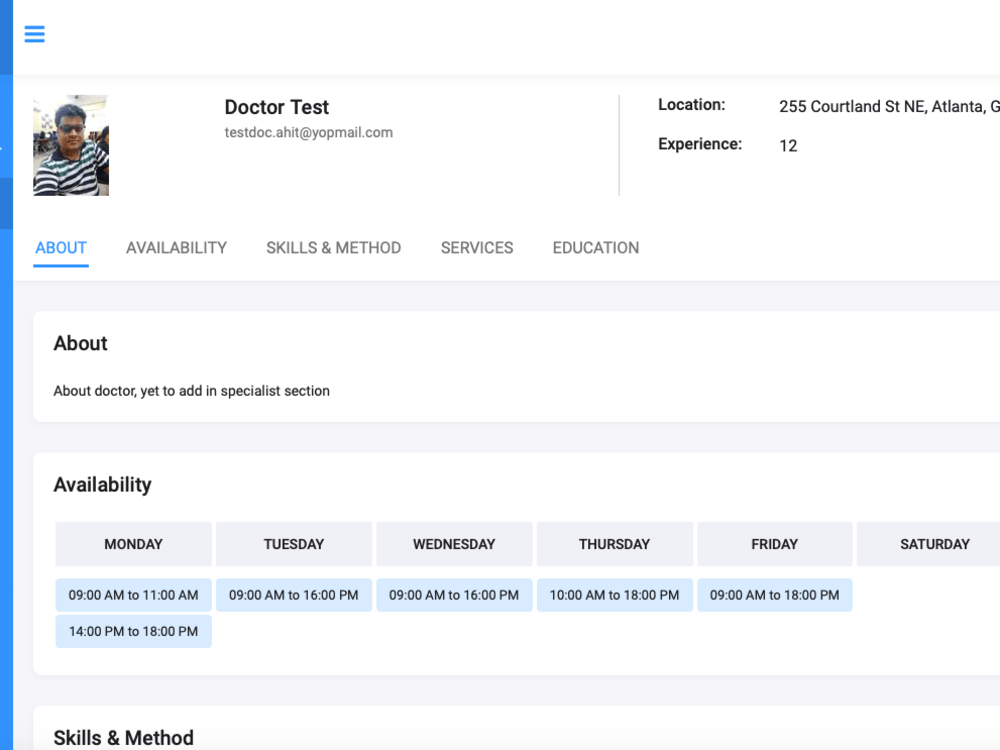Click the FRIDAY column header

pos(775,544)
